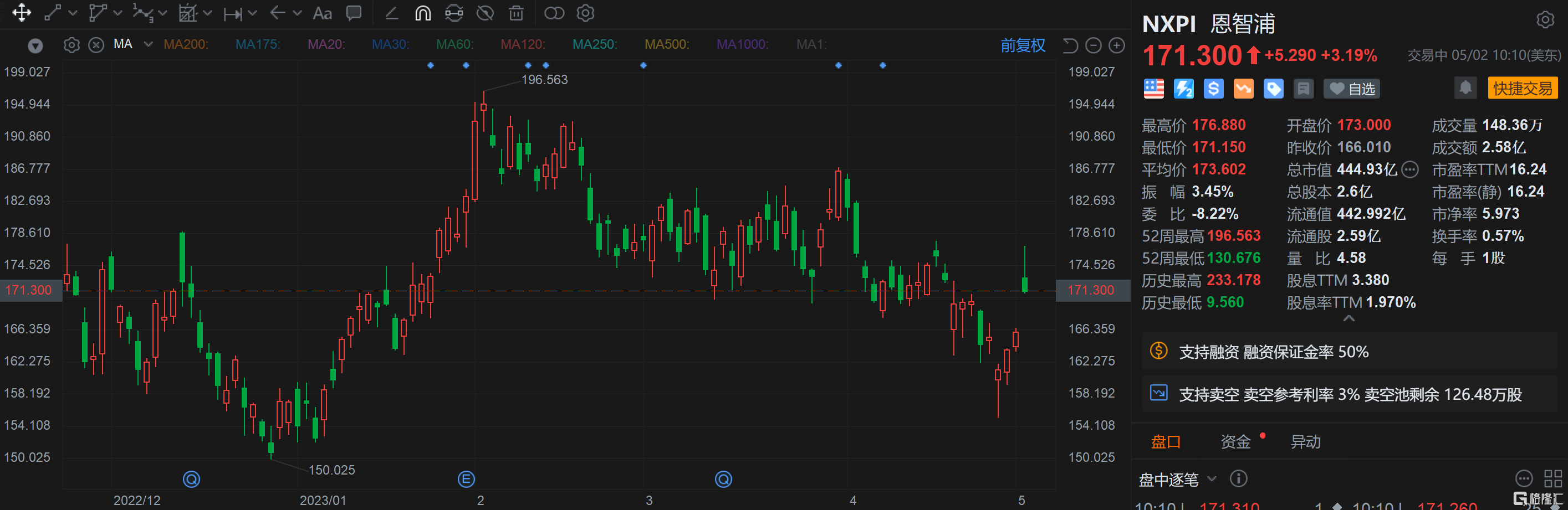Add a comment bubble annotation

click(x=354, y=13)
